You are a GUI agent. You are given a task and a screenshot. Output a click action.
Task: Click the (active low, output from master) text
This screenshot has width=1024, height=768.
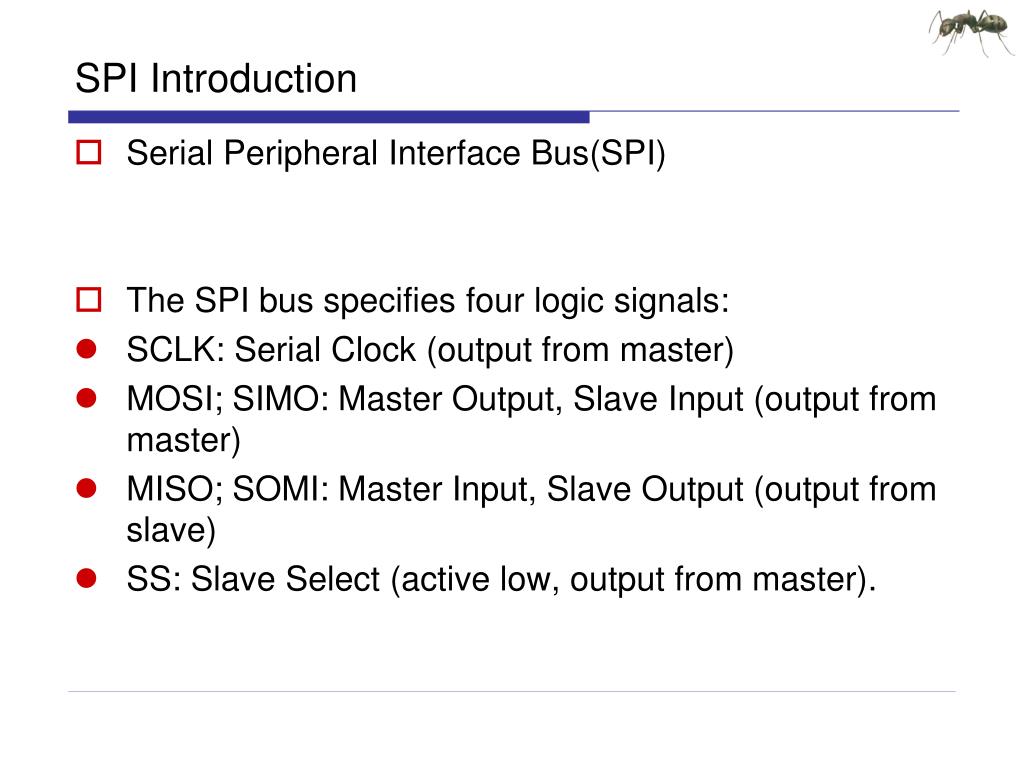(x=633, y=580)
